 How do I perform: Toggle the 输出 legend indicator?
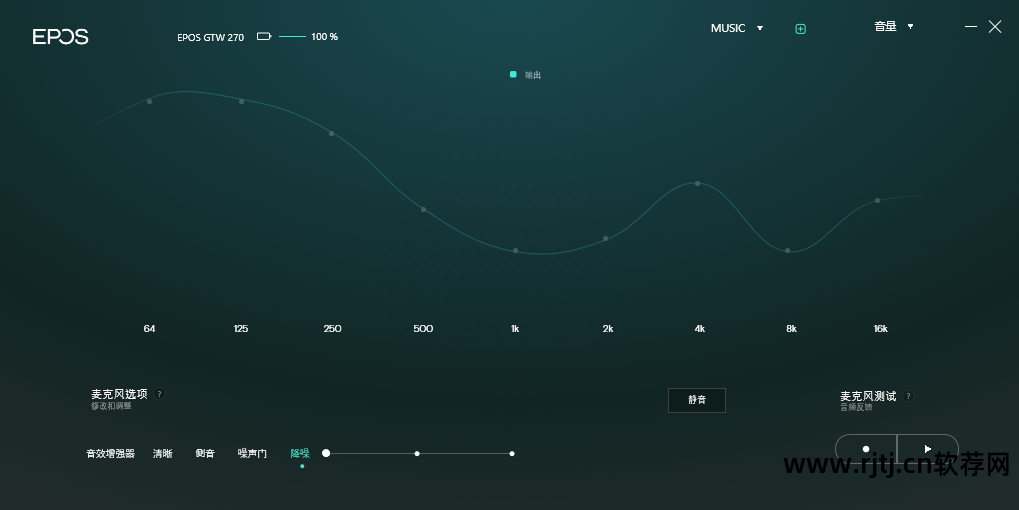tap(514, 74)
